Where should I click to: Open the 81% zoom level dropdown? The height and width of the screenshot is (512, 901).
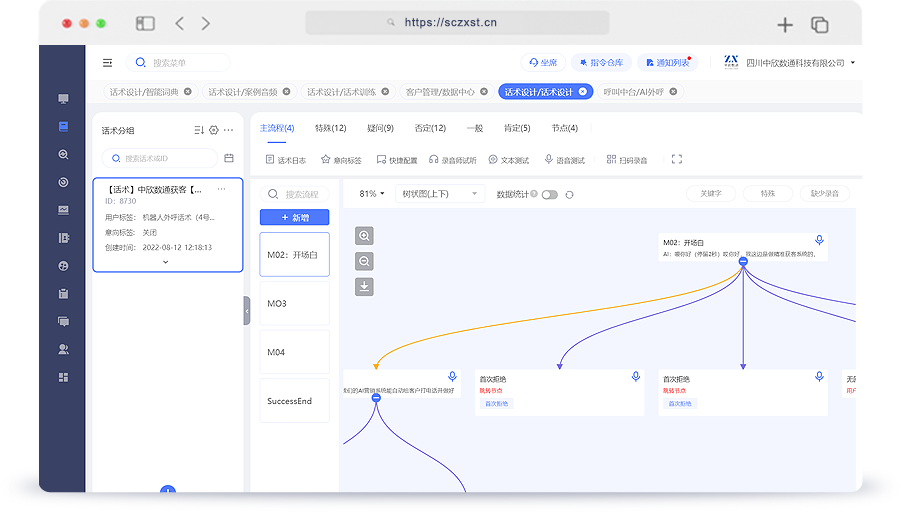tap(372, 194)
